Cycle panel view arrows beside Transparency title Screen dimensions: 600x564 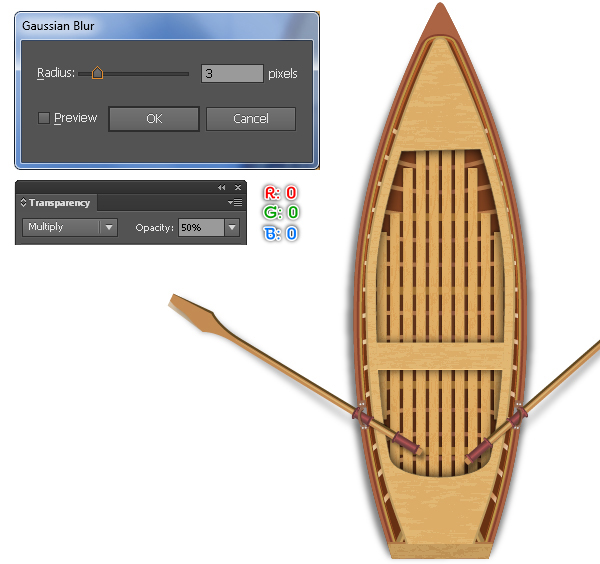(23, 202)
